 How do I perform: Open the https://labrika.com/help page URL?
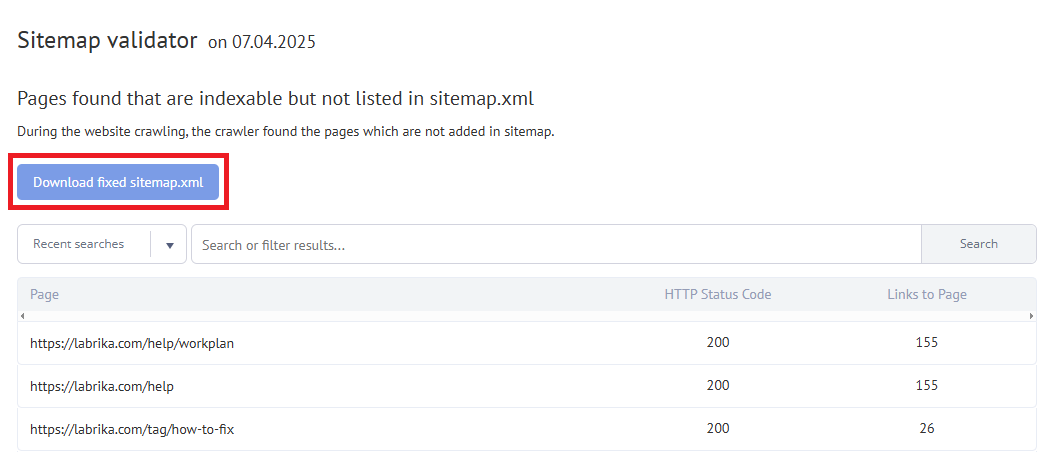102,386
